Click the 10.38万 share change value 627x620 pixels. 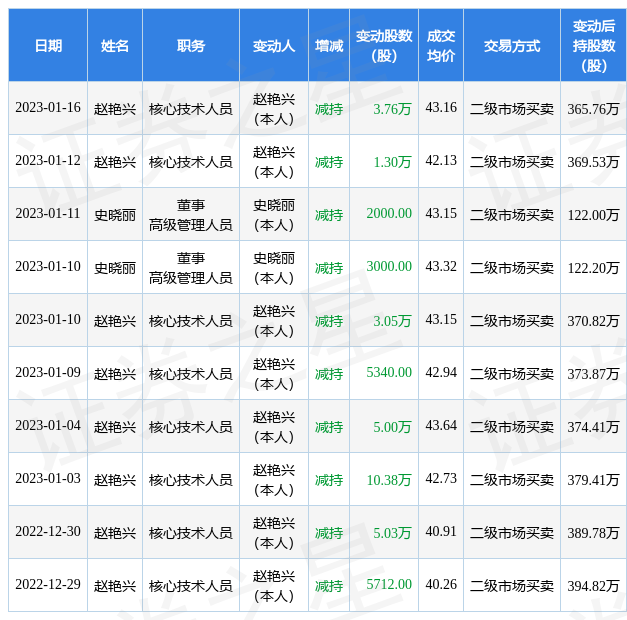click(x=389, y=480)
